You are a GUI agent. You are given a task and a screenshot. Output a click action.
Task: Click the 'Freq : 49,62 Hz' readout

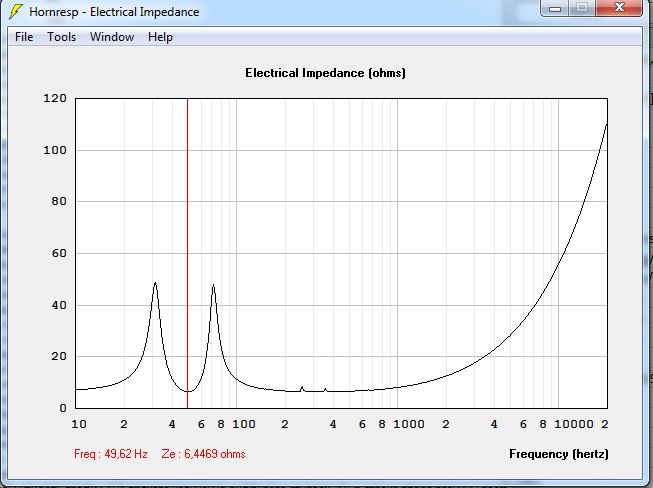[x=111, y=454]
